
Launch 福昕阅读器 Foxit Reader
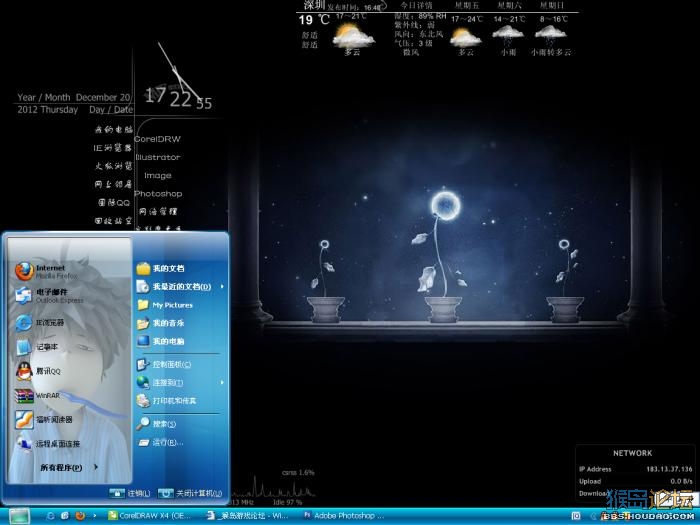(44, 420)
